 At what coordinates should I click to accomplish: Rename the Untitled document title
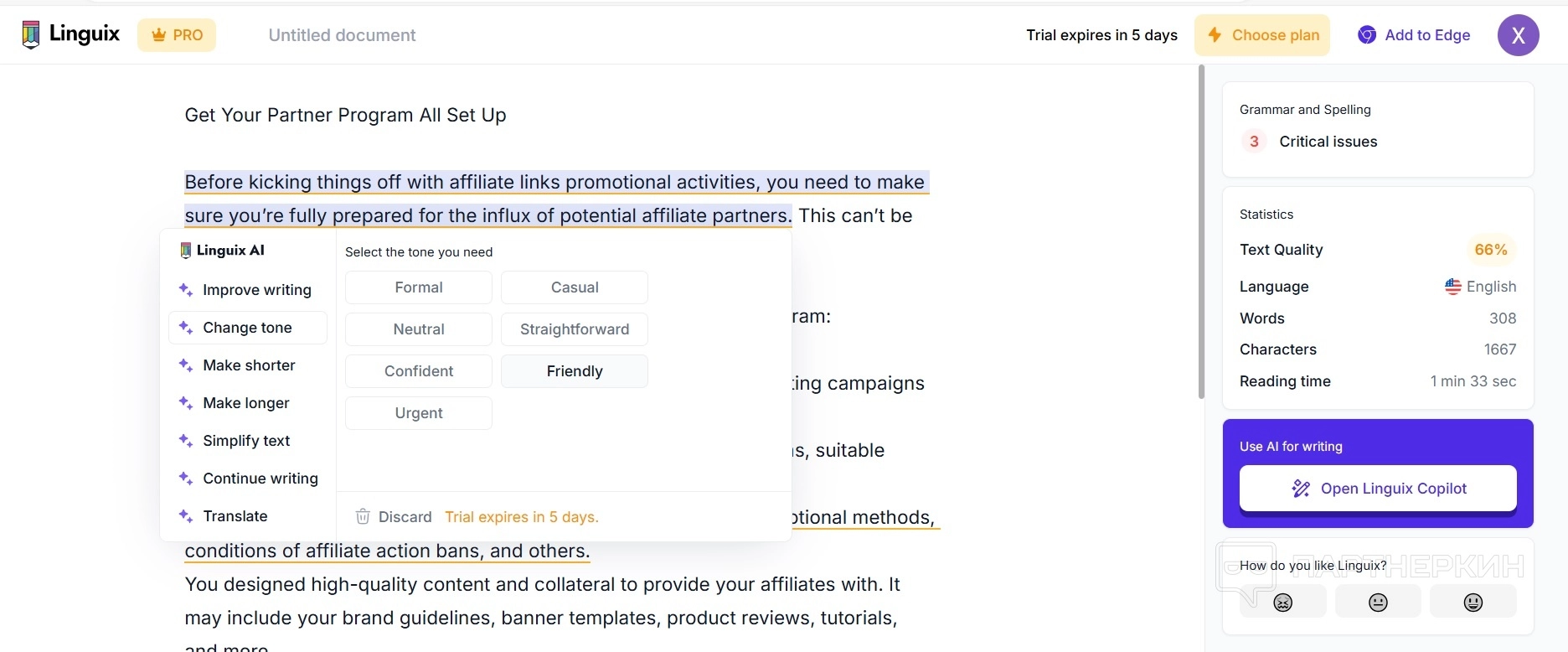click(x=342, y=35)
